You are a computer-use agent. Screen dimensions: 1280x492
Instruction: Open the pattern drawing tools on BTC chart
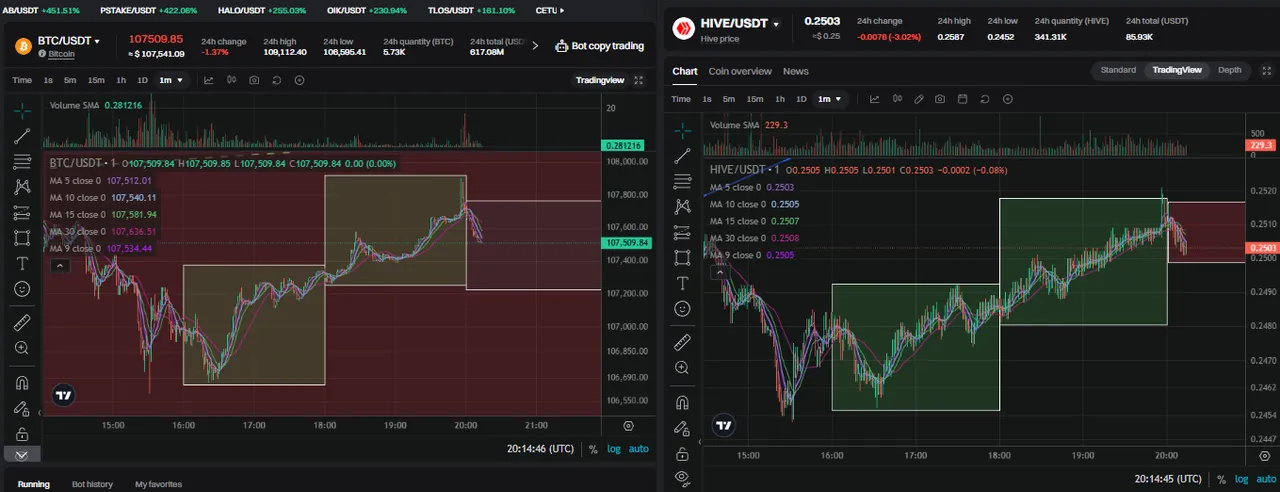click(22, 187)
